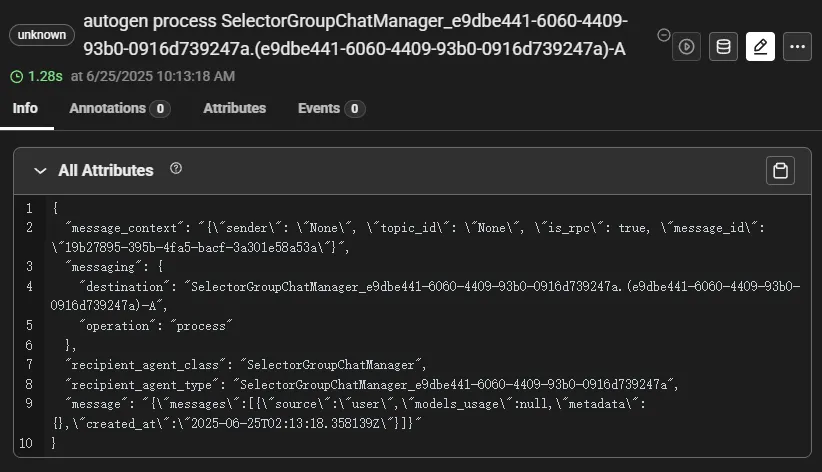Click the Annotations count badge 0
This screenshot has height=472, width=822.
pyautogui.click(x=160, y=109)
